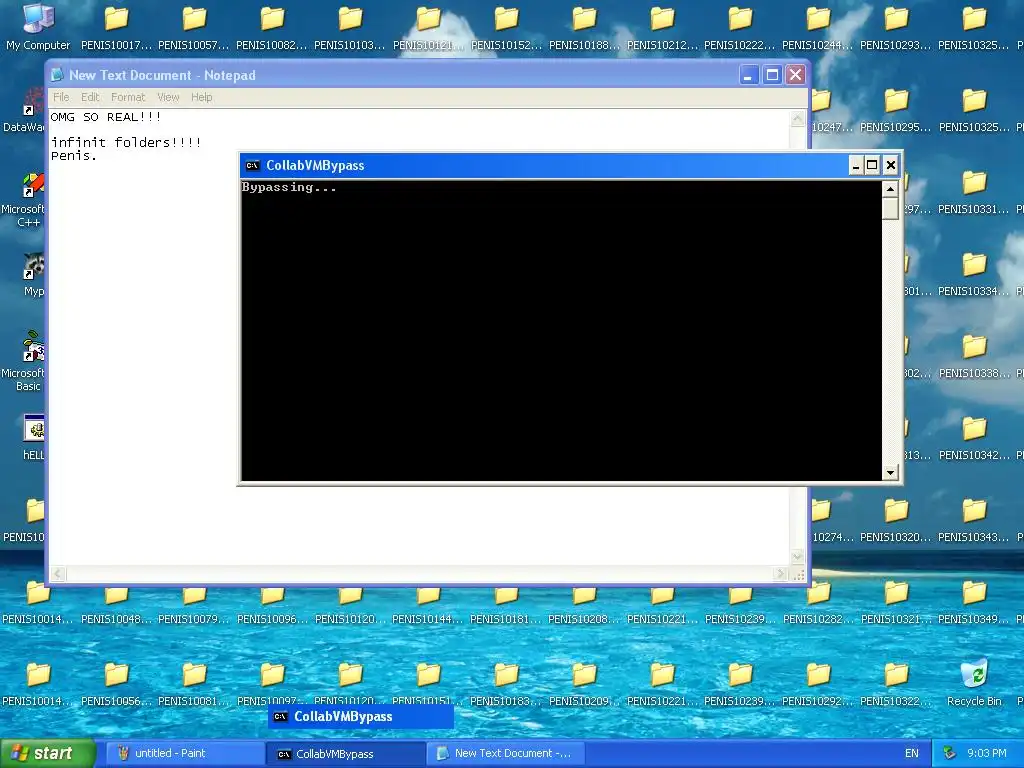This screenshot has height=768, width=1024.
Task: Click the Start button
Action: 48,753
